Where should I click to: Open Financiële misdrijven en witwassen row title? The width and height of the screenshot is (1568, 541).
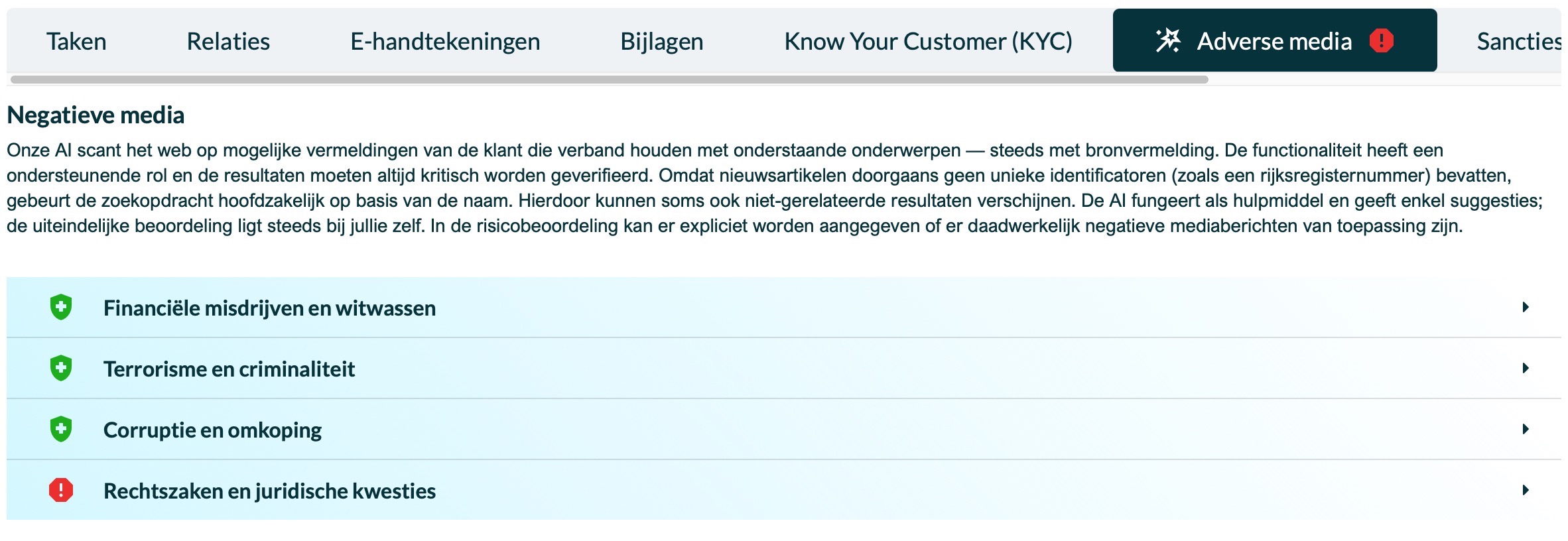pos(269,308)
